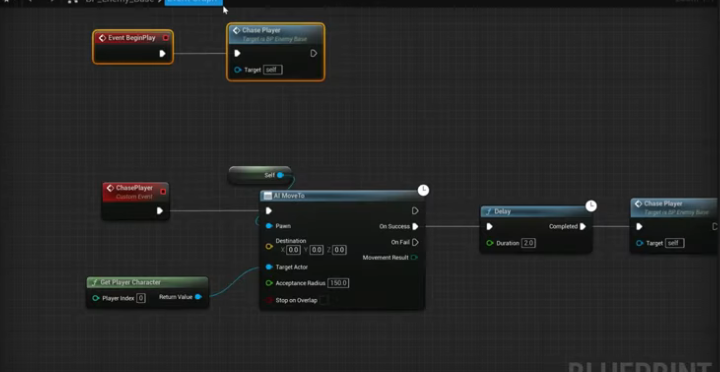Screen dimensions: 720x372
Task: Click the Stop on Overlap pin
Action: (x=269, y=300)
